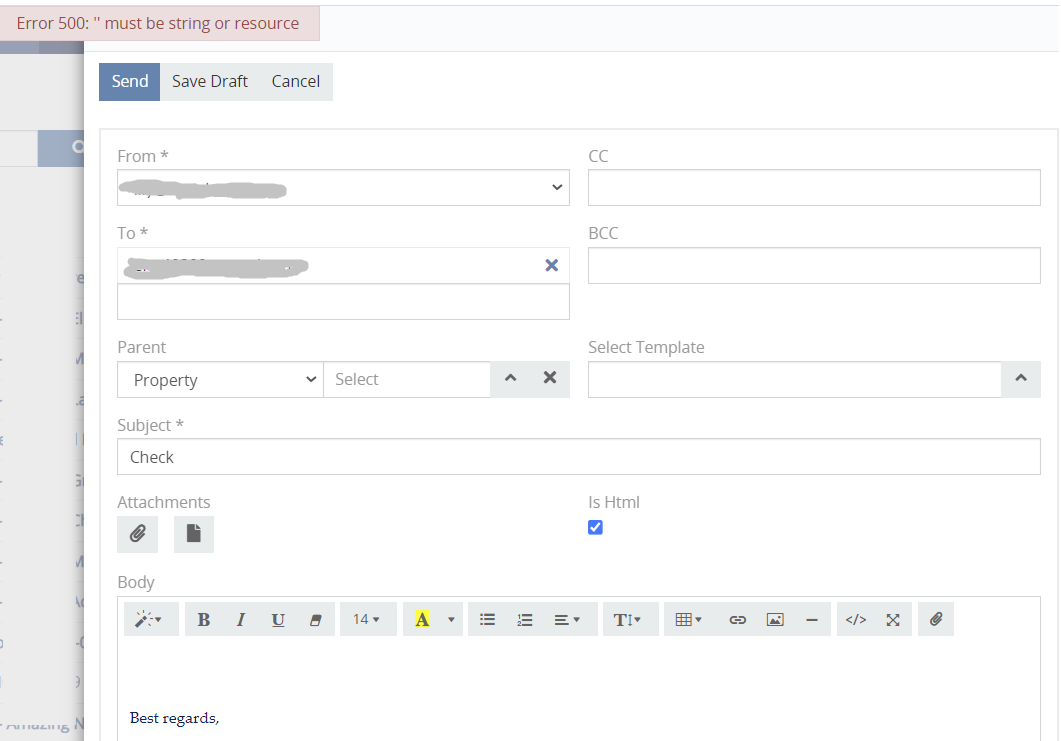
Task: Click the Send button
Action: pyautogui.click(x=129, y=82)
